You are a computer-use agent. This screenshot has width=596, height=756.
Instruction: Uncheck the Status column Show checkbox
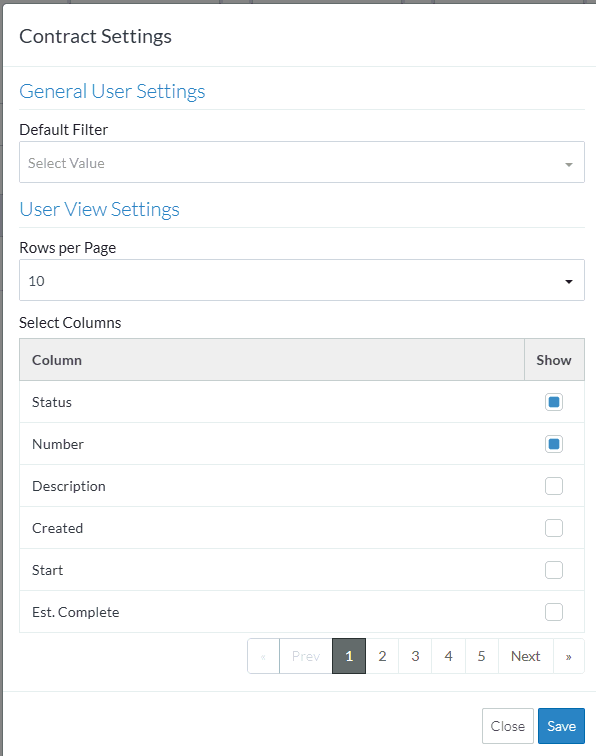coord(554,402)
